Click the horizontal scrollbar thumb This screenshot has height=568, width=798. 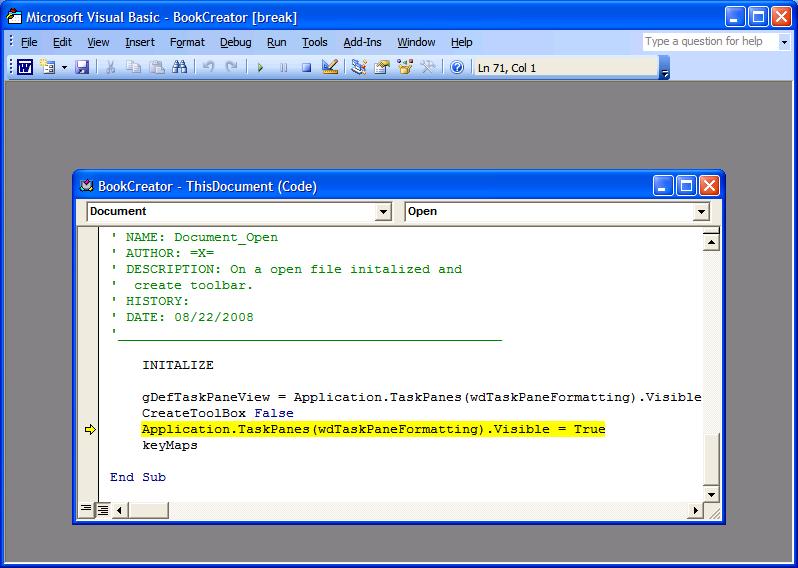click(x=148, y=509)
